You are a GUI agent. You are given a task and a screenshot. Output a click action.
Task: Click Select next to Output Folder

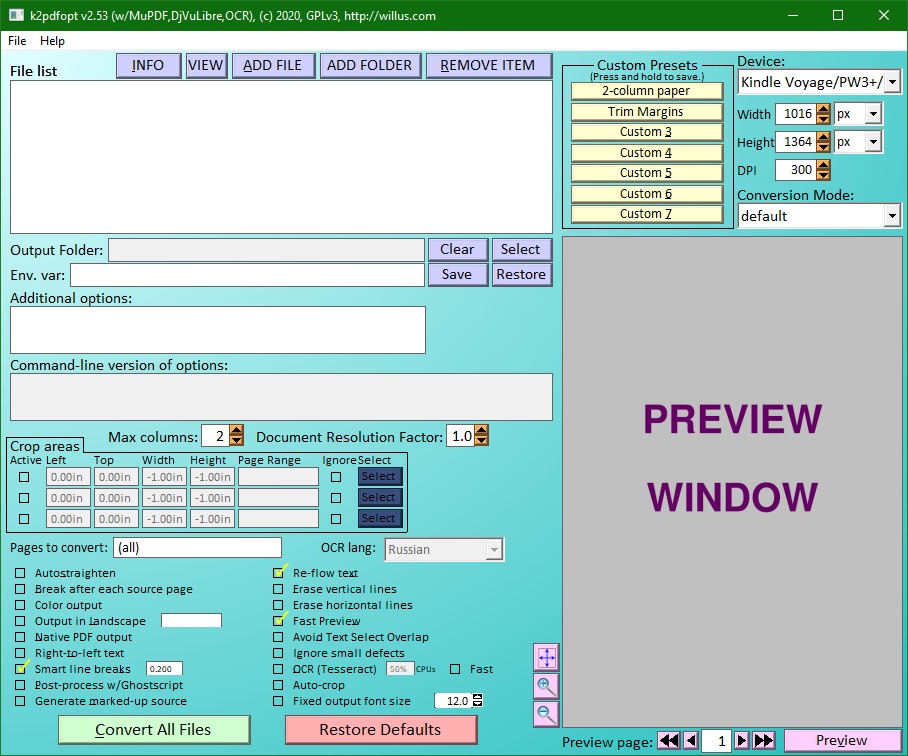pos(521,249)
